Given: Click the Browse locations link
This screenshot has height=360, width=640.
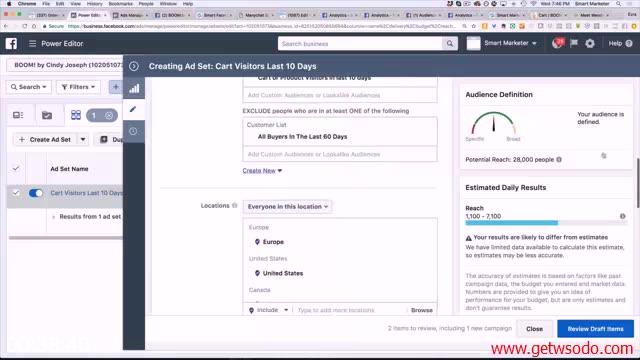Looking at the screenshot, I should coord(422,310).
